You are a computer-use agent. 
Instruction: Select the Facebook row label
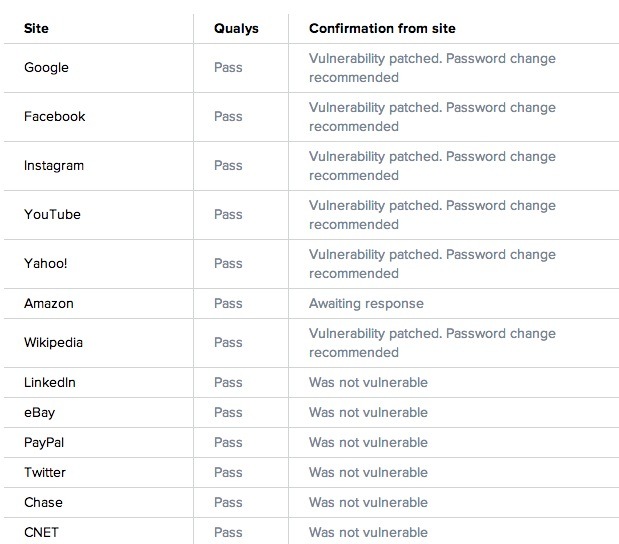tap(55, 117)
